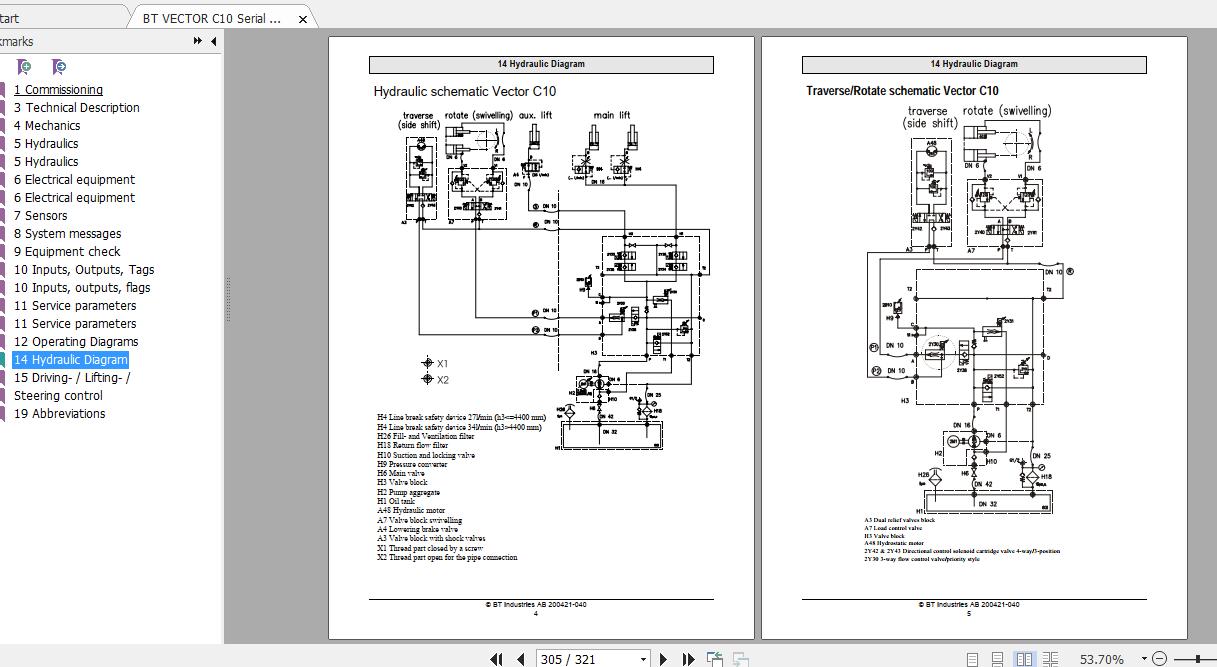Go to the previous page
This screenshot has height=667, width=1217.
[520, 659]
